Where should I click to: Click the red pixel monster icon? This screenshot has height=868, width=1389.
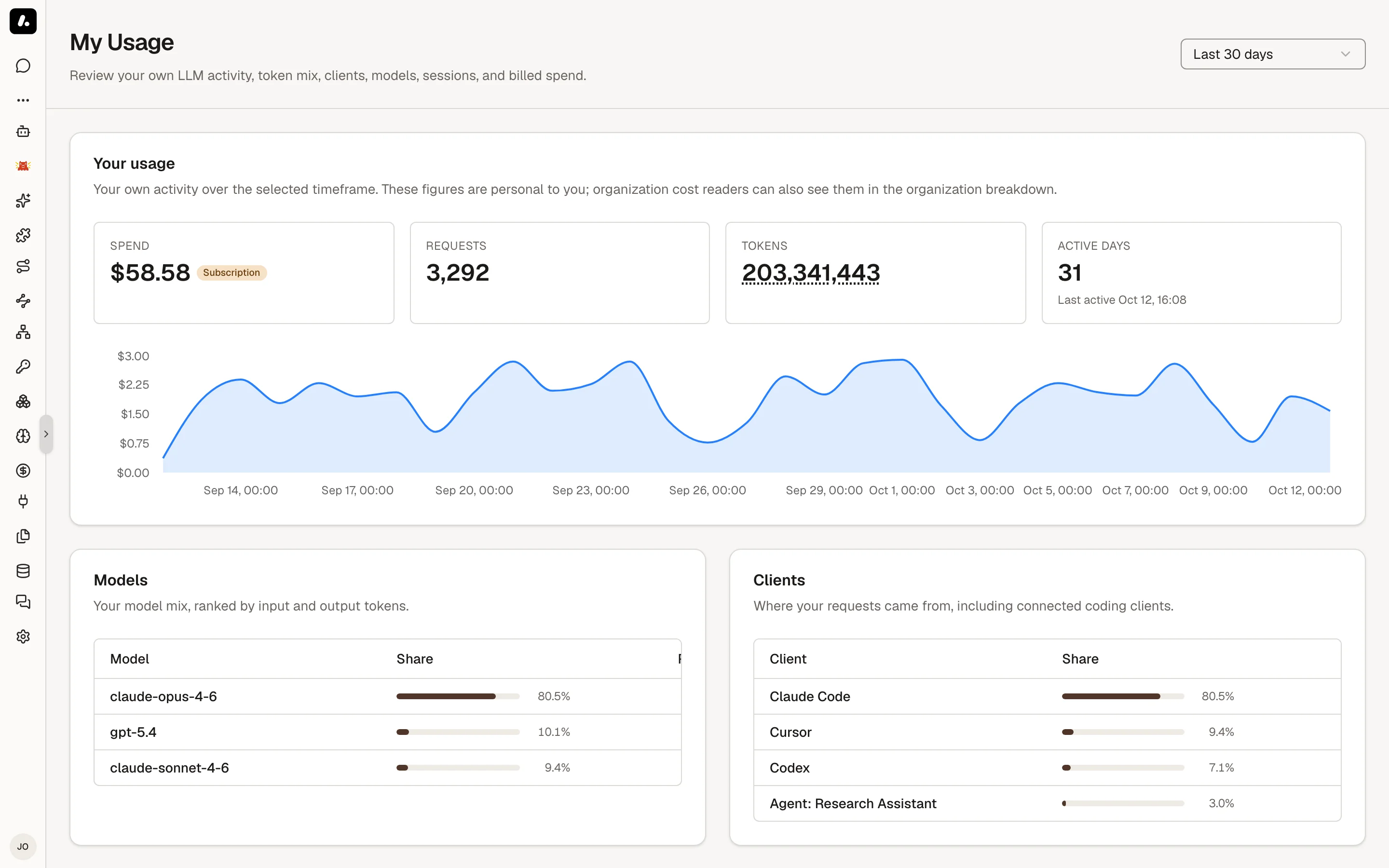(x=23, y=166)
